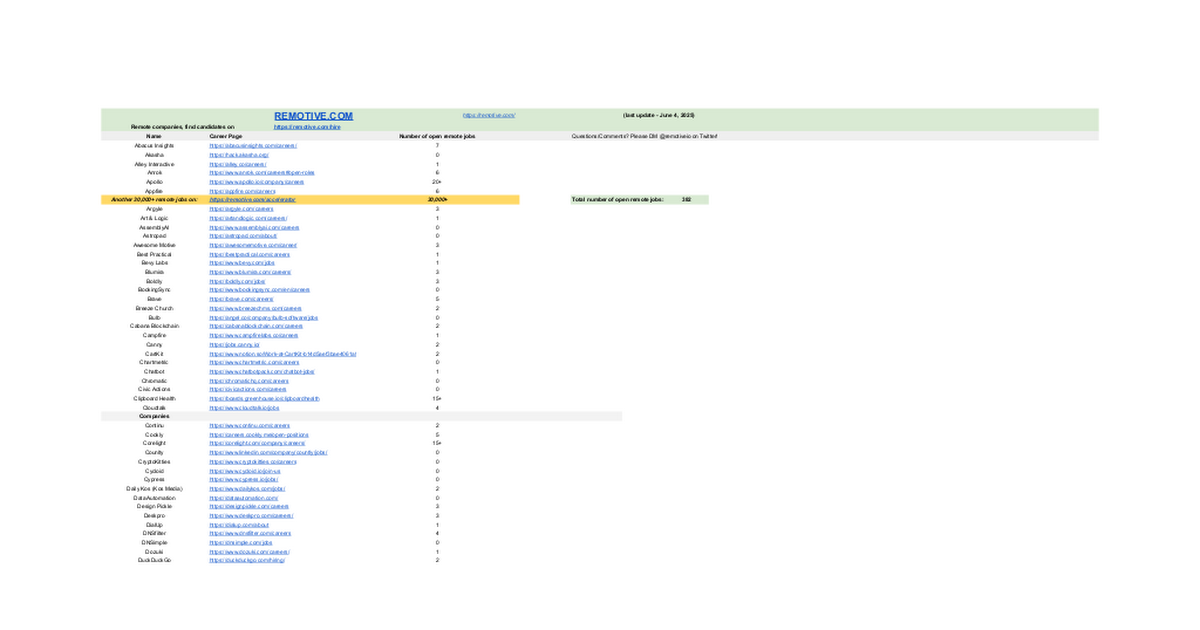Open the Chartmetric career page link

pos(253,362)
